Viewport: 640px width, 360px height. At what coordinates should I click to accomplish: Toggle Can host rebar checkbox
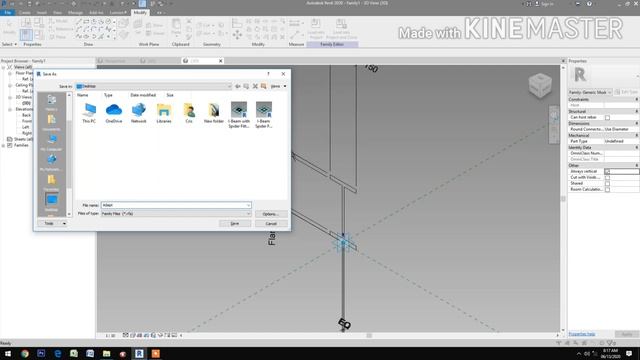click(x=607, y=118)
